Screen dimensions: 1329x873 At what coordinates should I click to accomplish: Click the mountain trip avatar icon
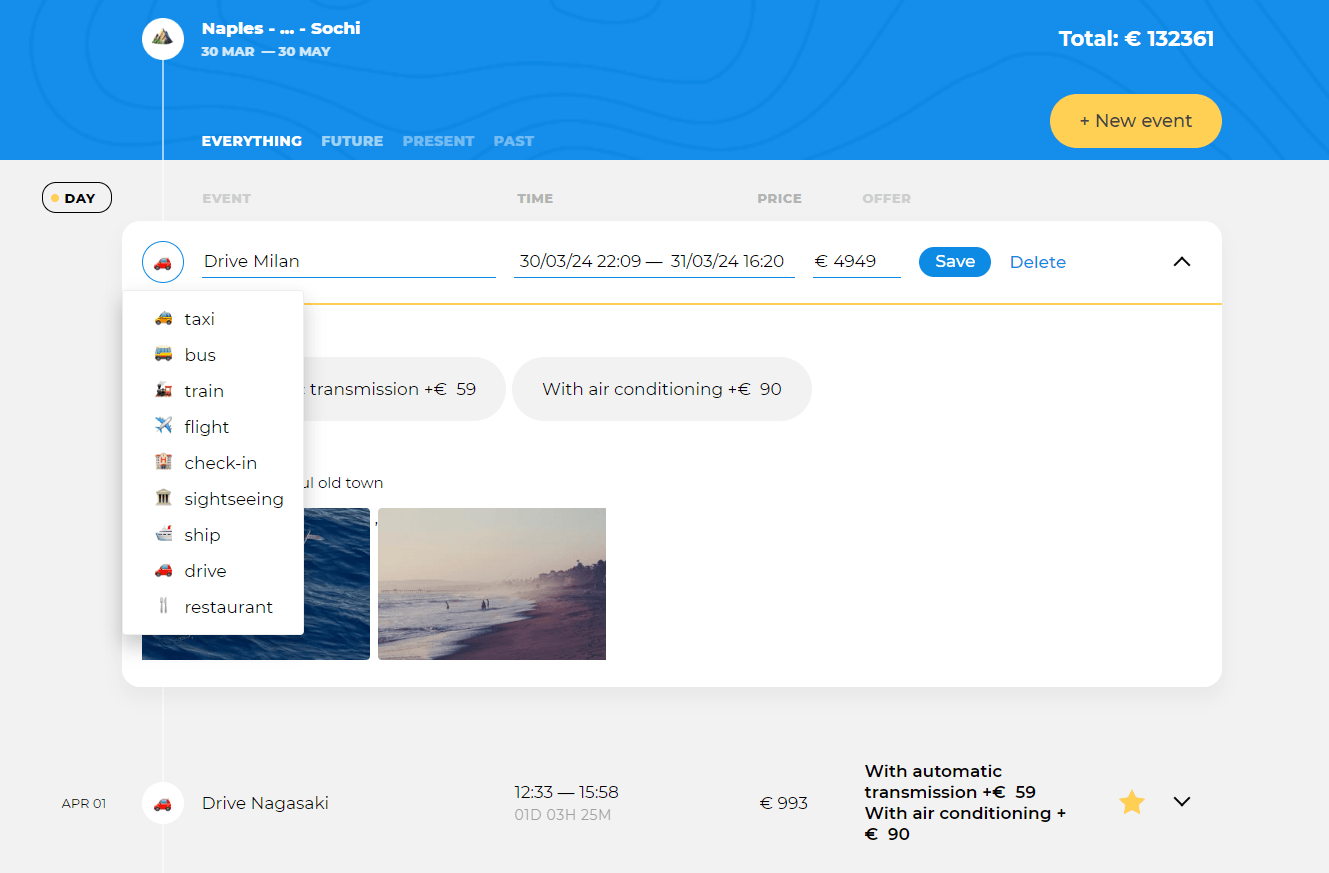(163, 39)
